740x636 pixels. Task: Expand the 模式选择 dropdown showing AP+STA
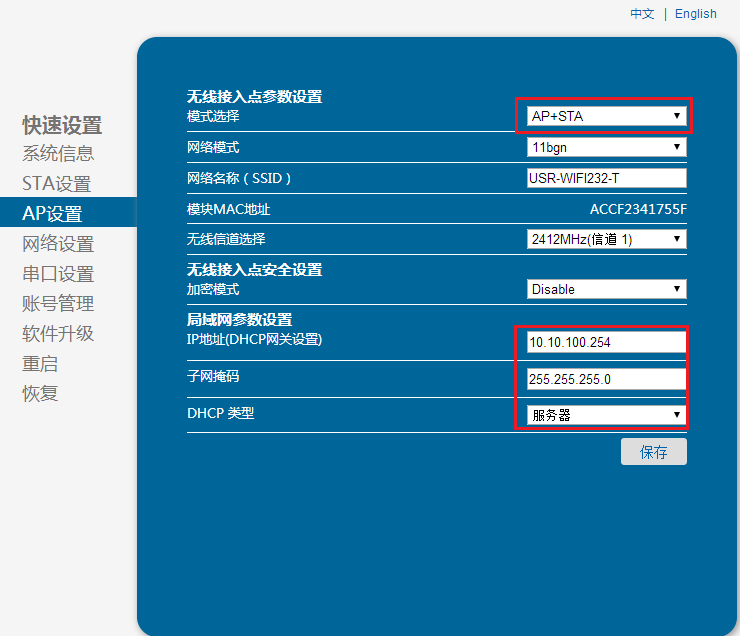coord(606,116)
